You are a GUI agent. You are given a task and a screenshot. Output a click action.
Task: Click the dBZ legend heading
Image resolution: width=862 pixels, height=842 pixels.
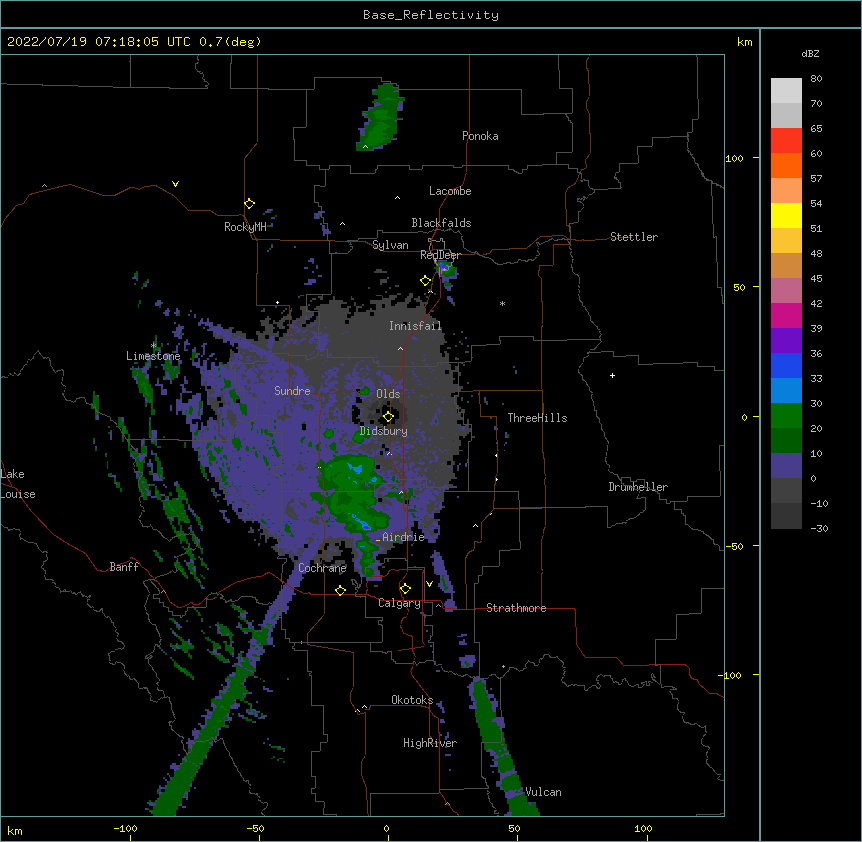810,53
